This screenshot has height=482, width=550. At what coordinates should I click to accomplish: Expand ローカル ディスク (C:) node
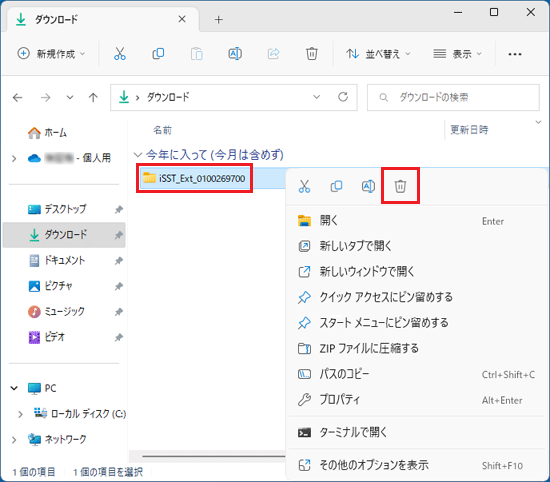pos(20,414)
